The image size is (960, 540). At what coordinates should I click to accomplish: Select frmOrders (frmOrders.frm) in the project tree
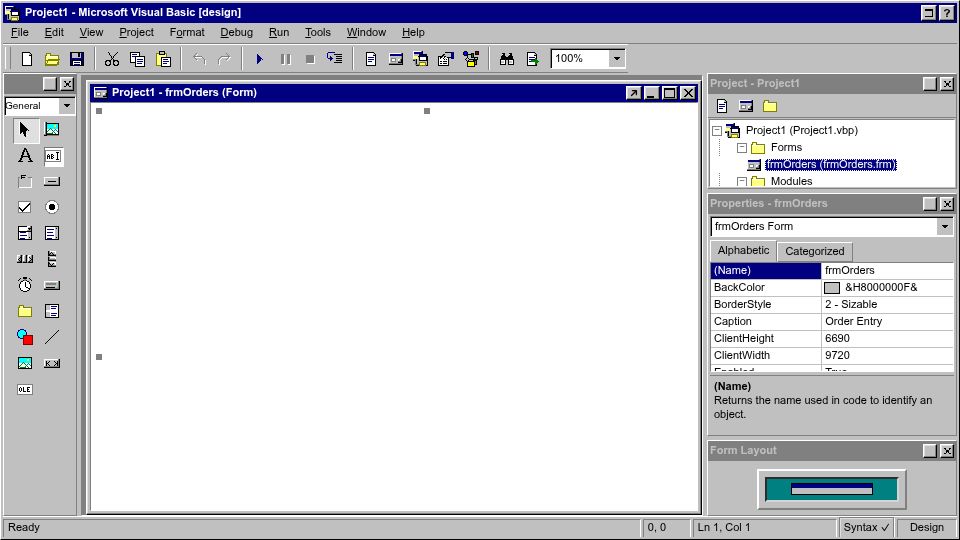click(x=830, y=165)
